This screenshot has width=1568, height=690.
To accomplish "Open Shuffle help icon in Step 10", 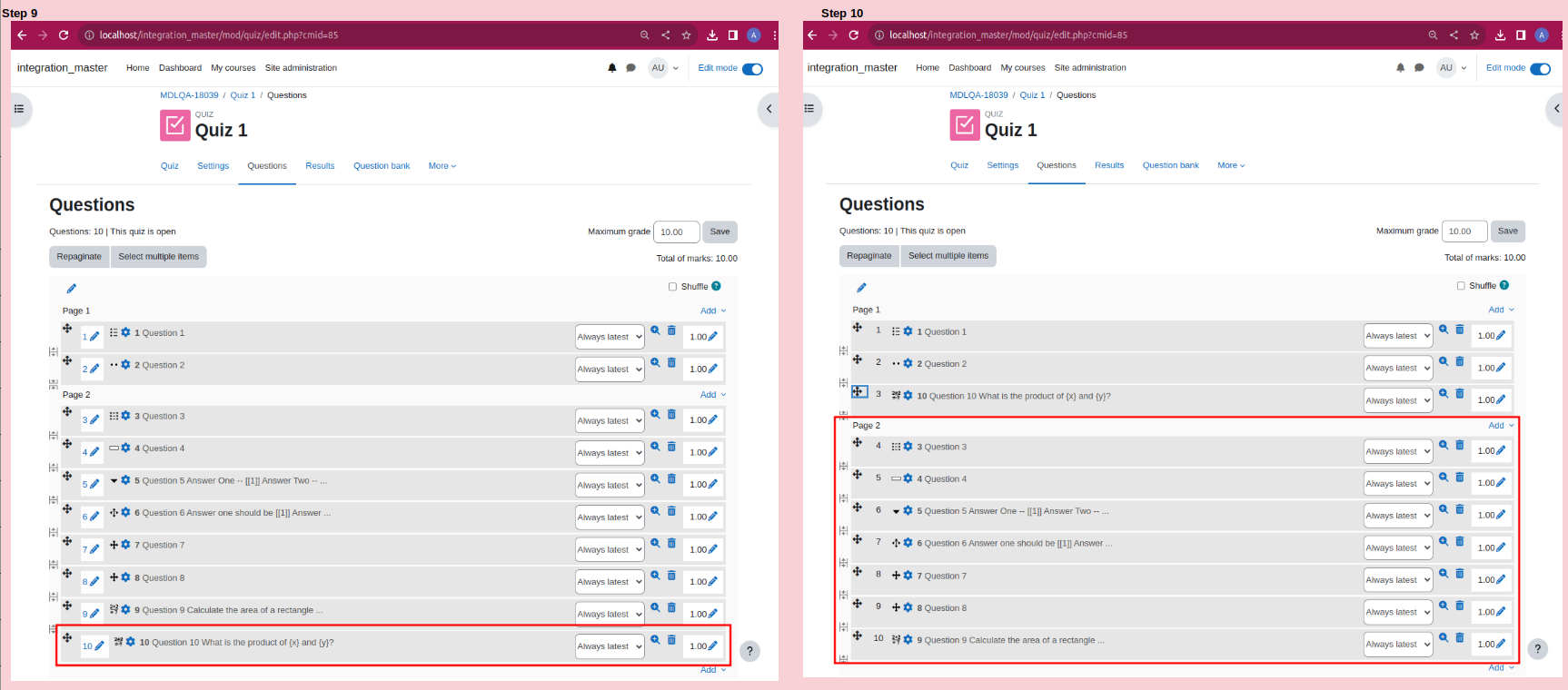I will pyautogui.click(x=1504, y=285).
